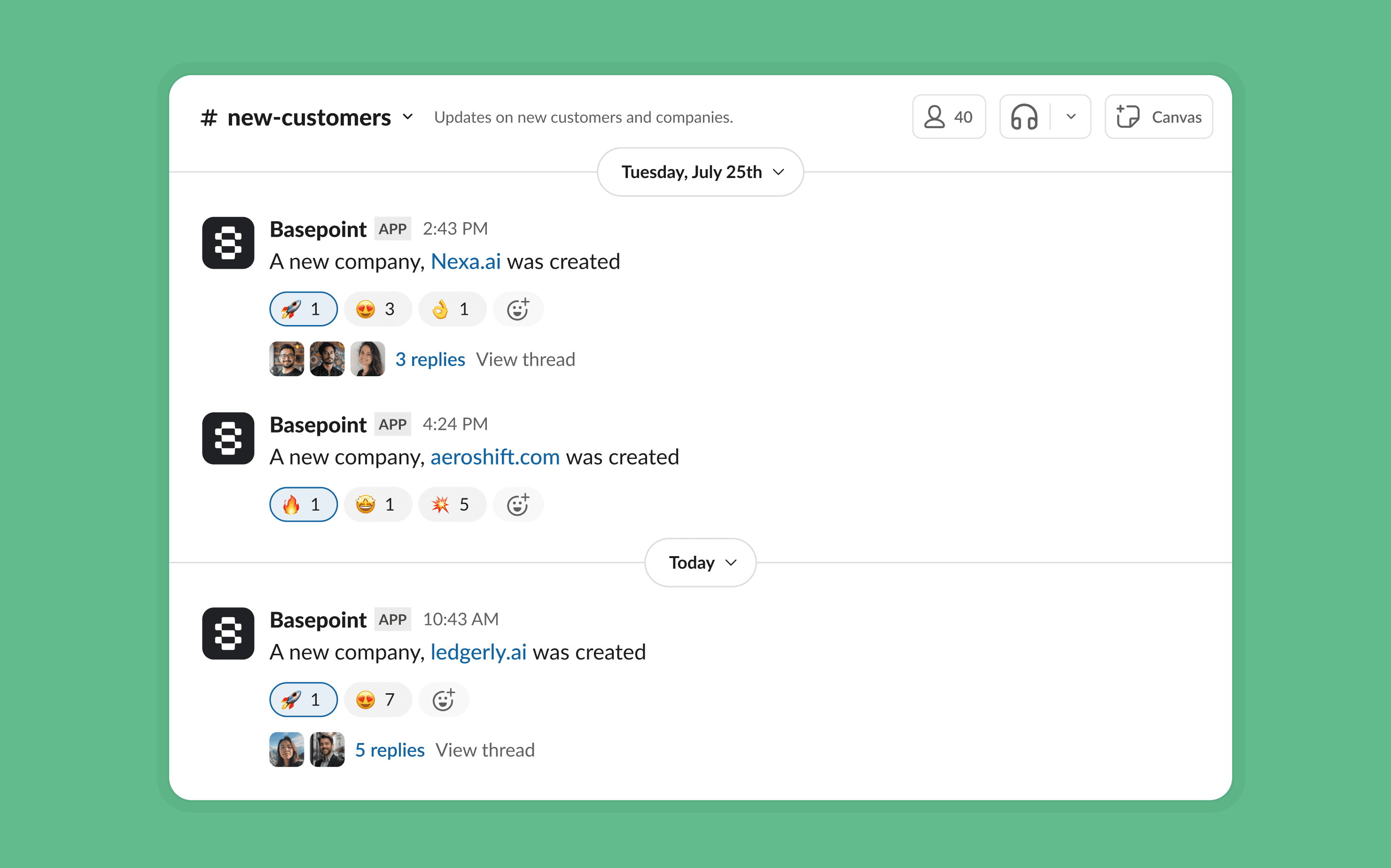1391x868 pixels.
Task: Add a reaction to the Nexa.ai message
Action: coord(517,310)
